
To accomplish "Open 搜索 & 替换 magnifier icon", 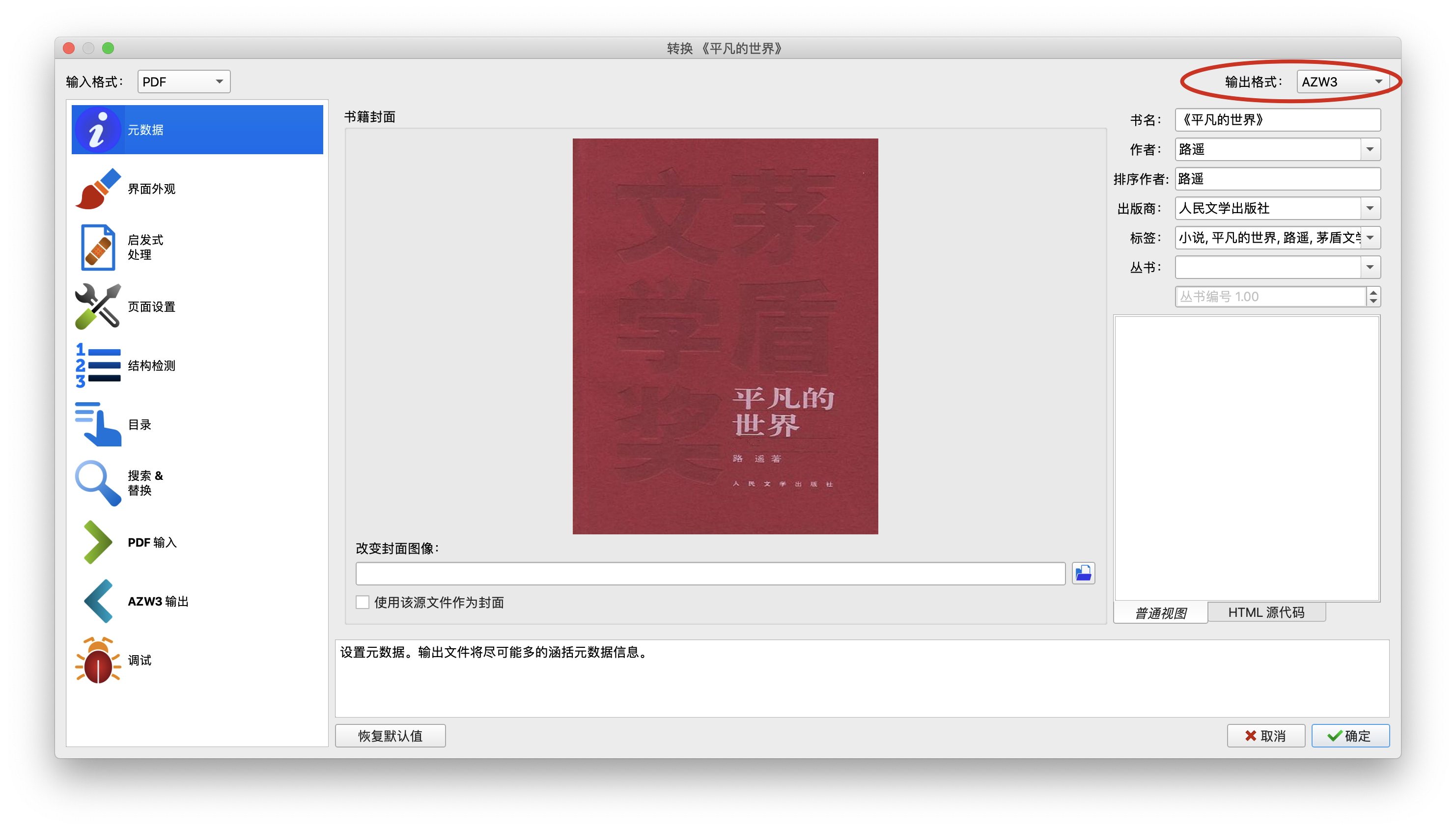I will point(98,483).
